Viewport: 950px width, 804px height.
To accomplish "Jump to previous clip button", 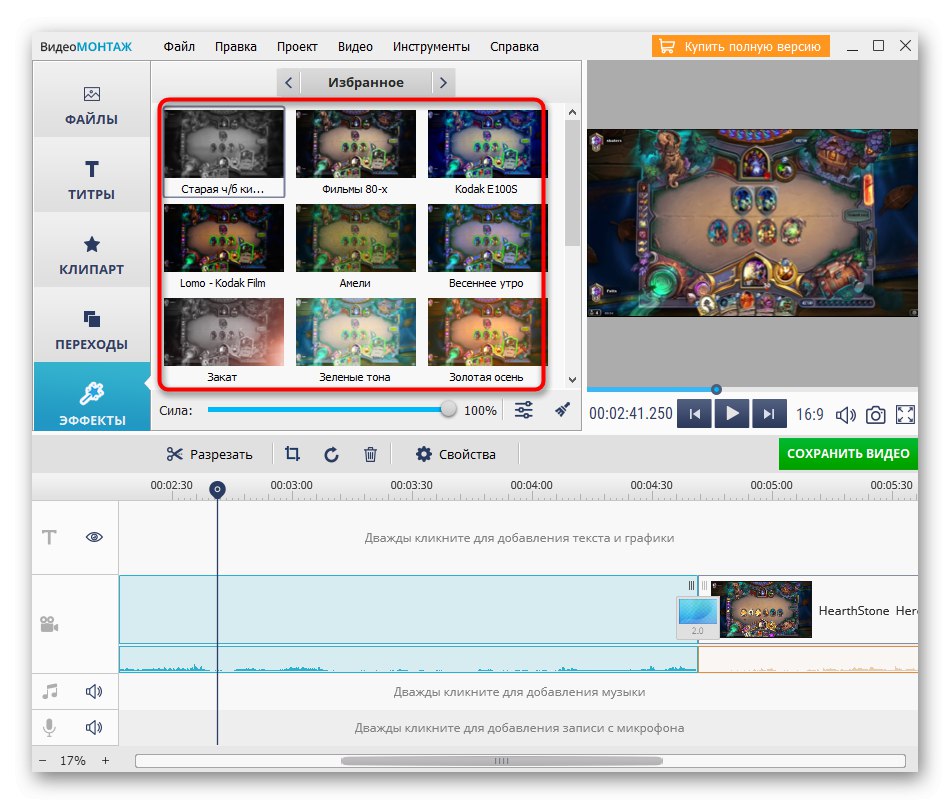I will (x=694, y=414).
